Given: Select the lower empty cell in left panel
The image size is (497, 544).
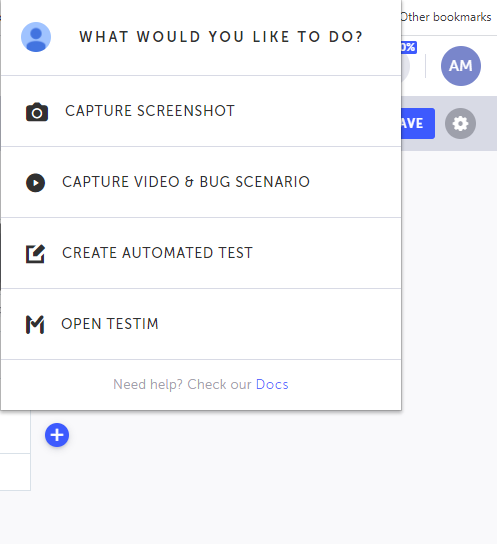Looking at the screenshot, I should (15, 472).
